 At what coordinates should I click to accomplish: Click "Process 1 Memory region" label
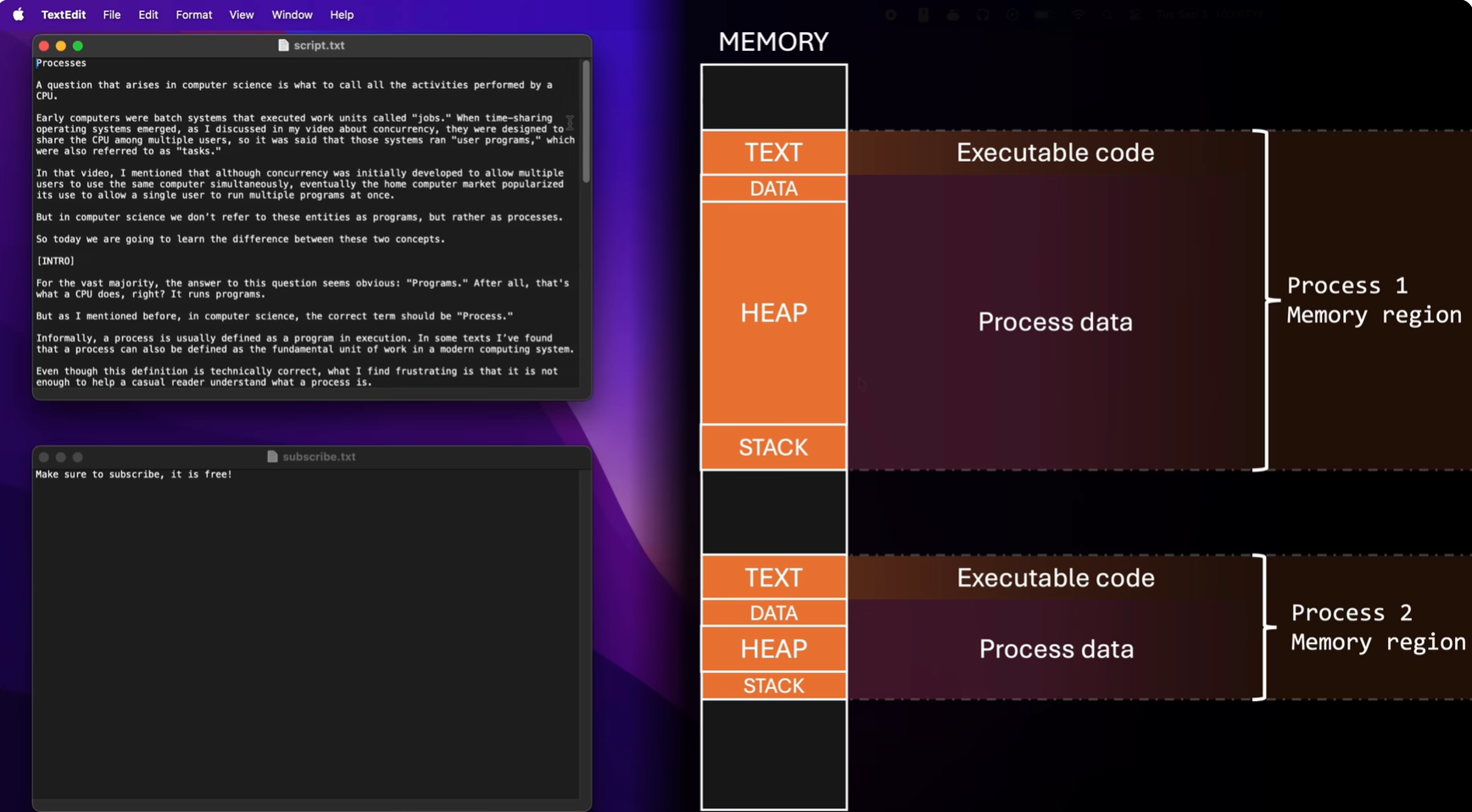coord(1374,300)
